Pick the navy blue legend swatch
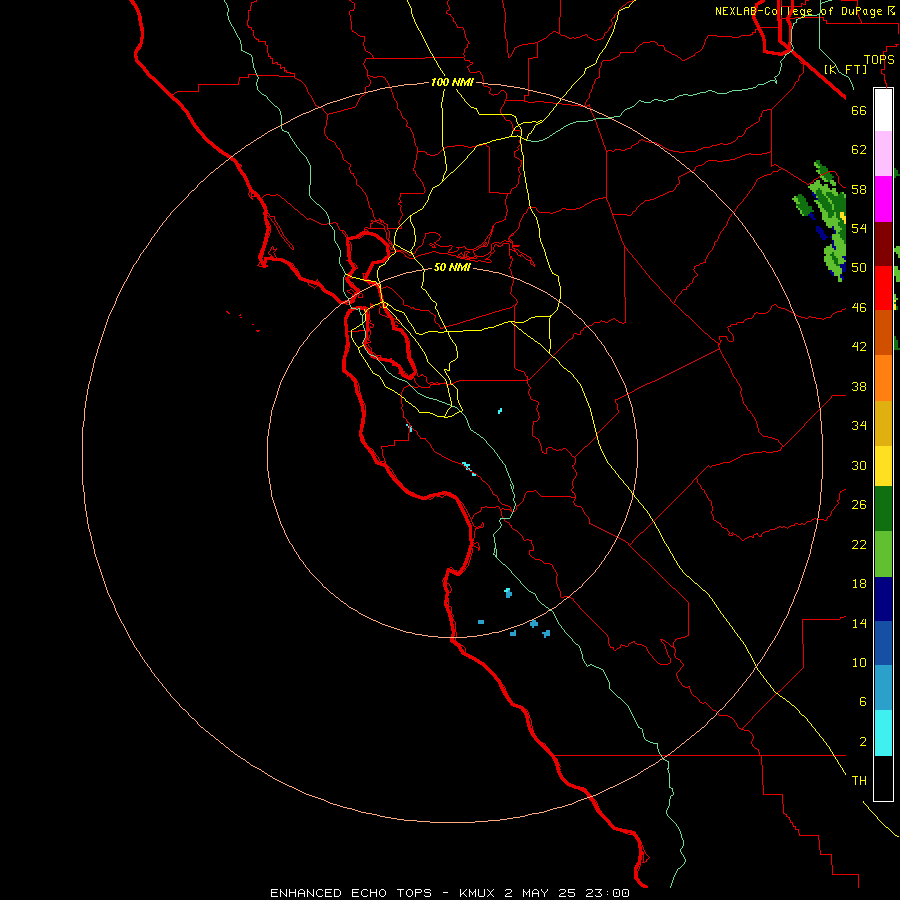This screenshot has width=900, height=900. coord(883,599)
